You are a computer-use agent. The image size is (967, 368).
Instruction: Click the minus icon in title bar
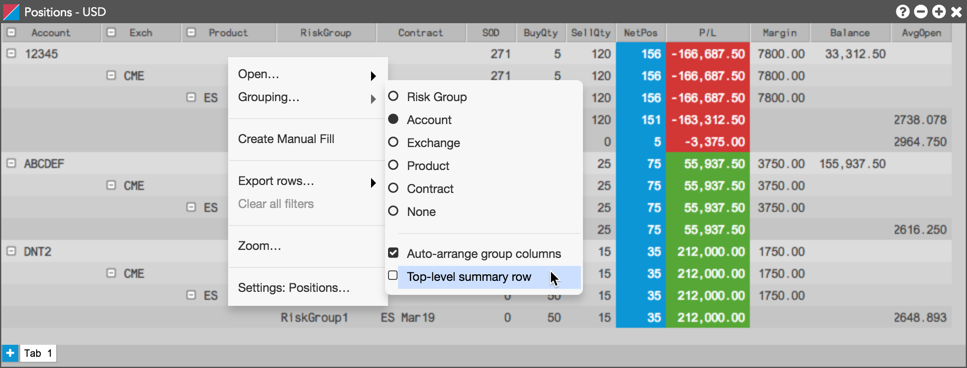click(x=921, y=11)
